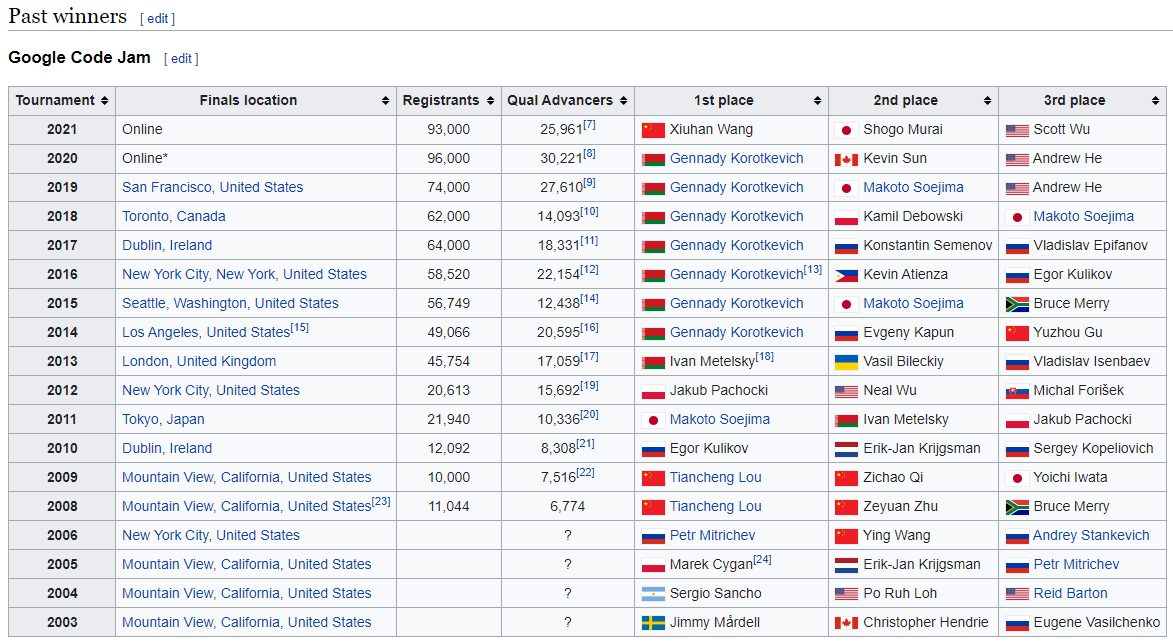
Task: Sort by Registrants column arrows
Action: 490,100
